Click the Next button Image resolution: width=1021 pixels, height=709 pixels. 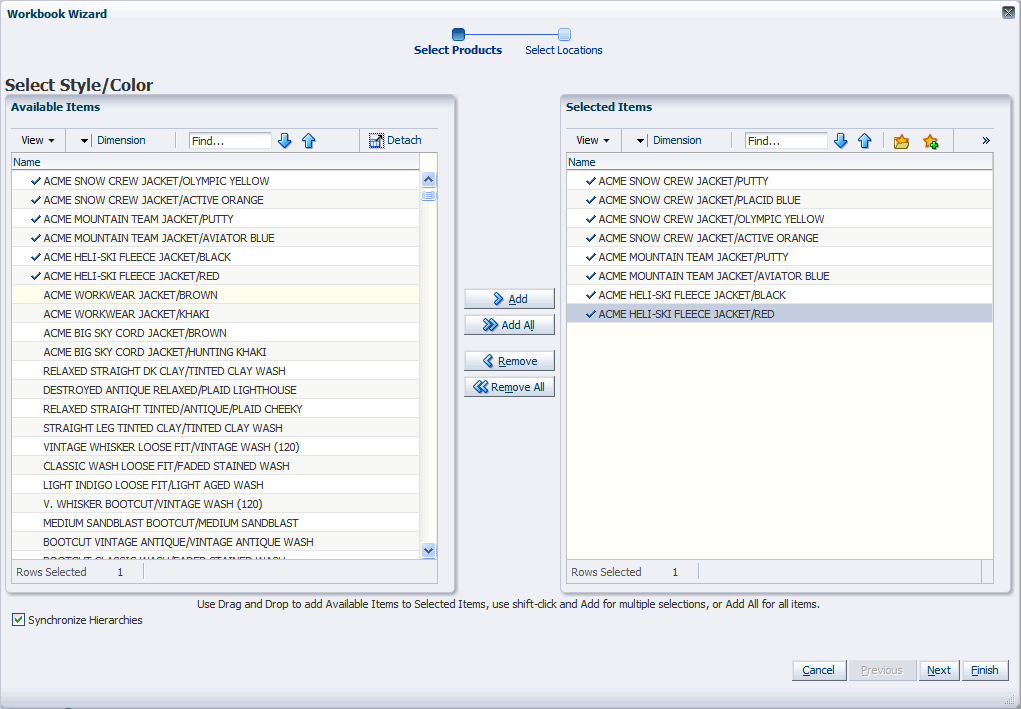[x=939, y=670]
